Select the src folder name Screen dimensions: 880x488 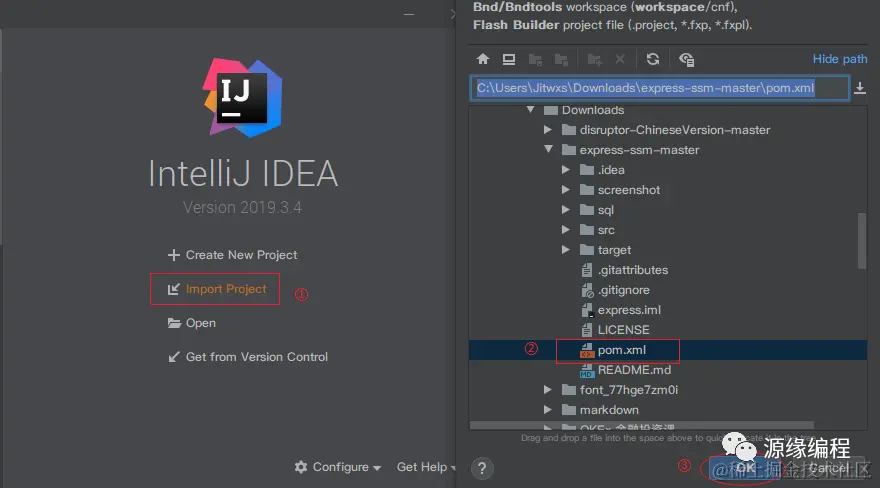click(x=606, y=230)
